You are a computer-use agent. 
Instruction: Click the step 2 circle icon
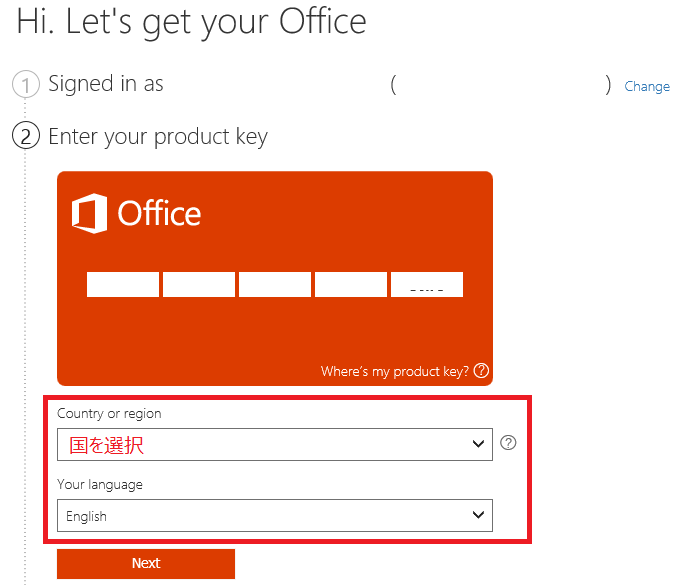pos(25,136)
